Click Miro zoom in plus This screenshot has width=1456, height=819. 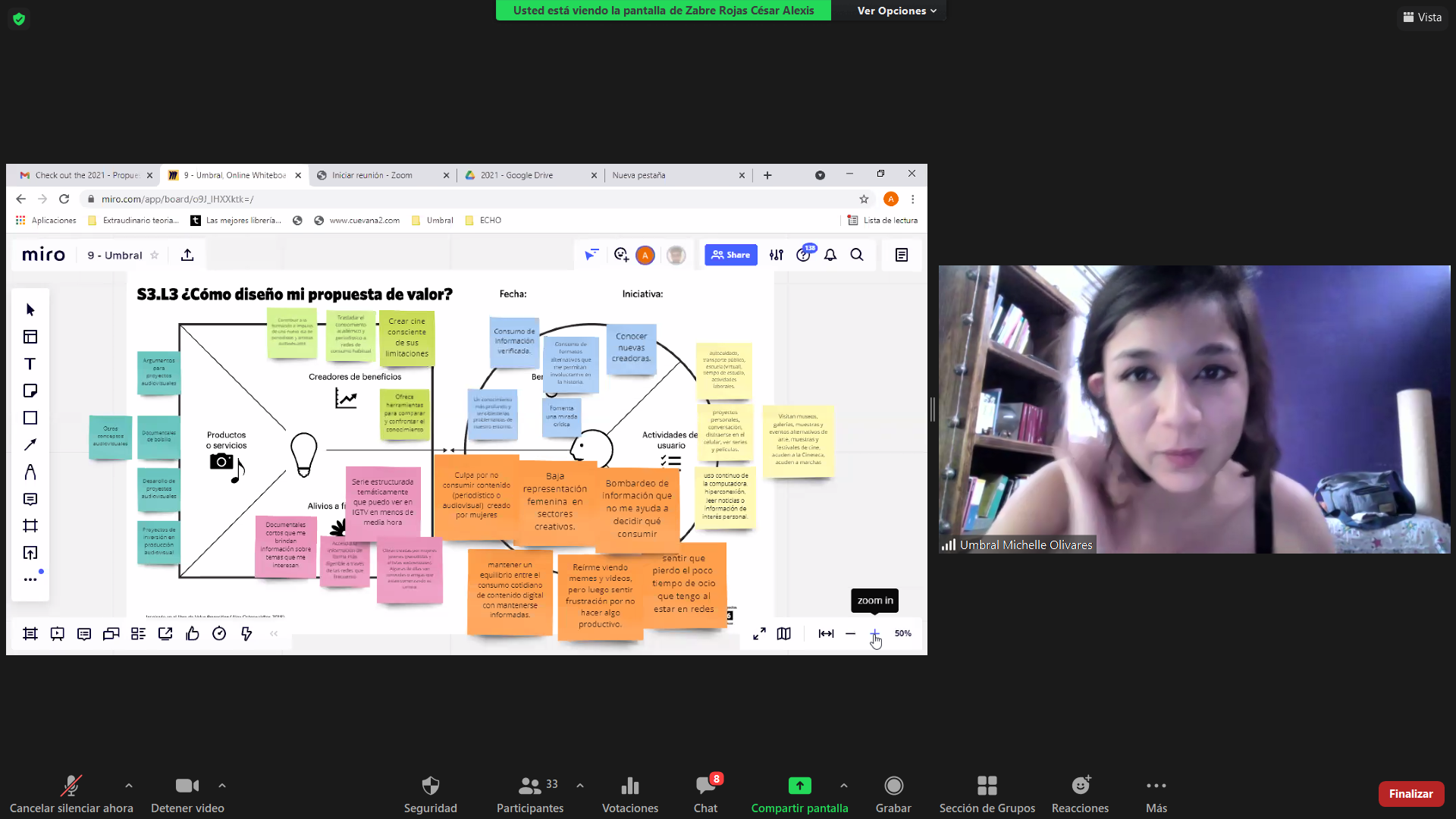(x=875, y=634)
